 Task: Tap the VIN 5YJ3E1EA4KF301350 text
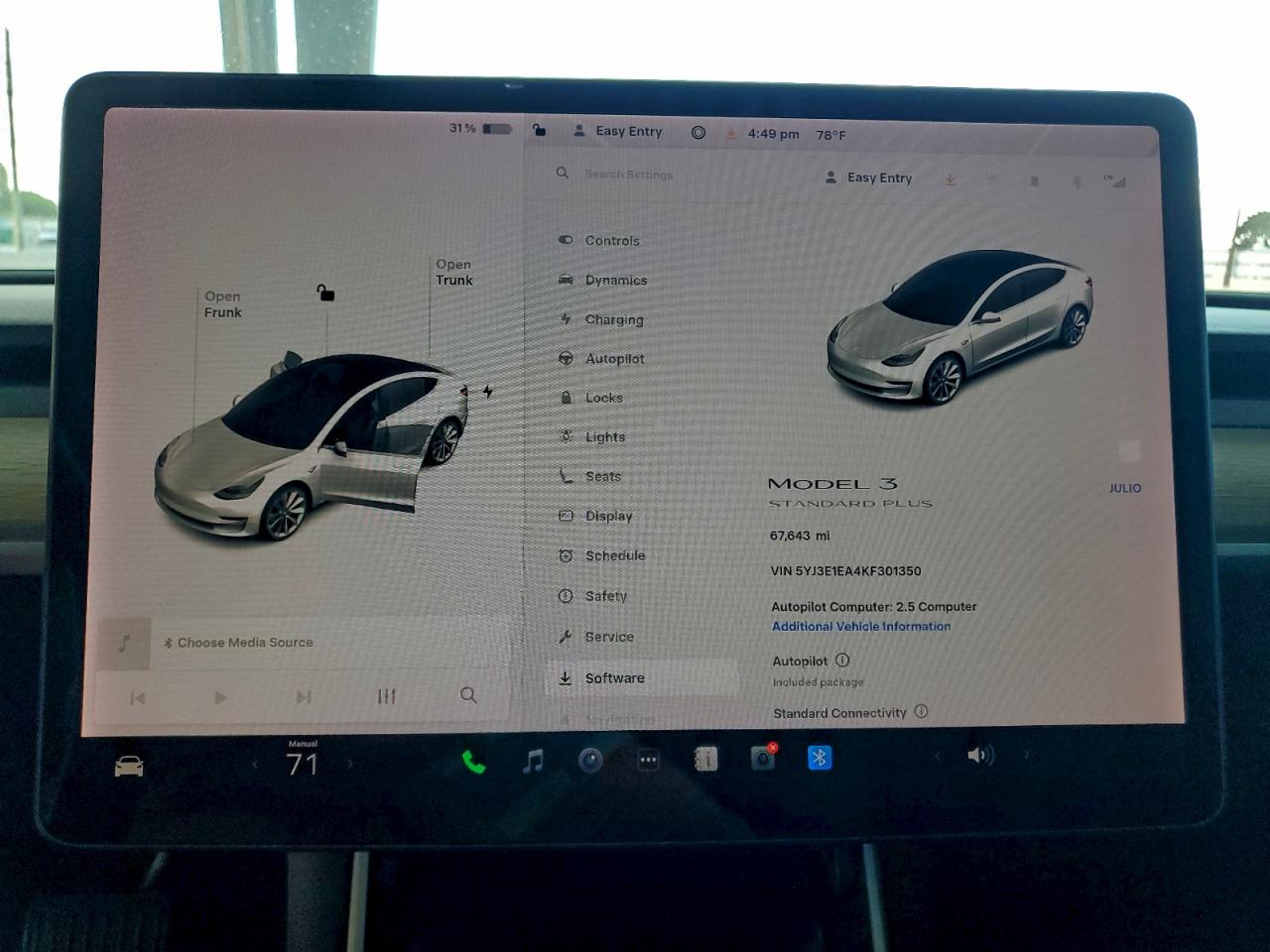click(845, 571)
